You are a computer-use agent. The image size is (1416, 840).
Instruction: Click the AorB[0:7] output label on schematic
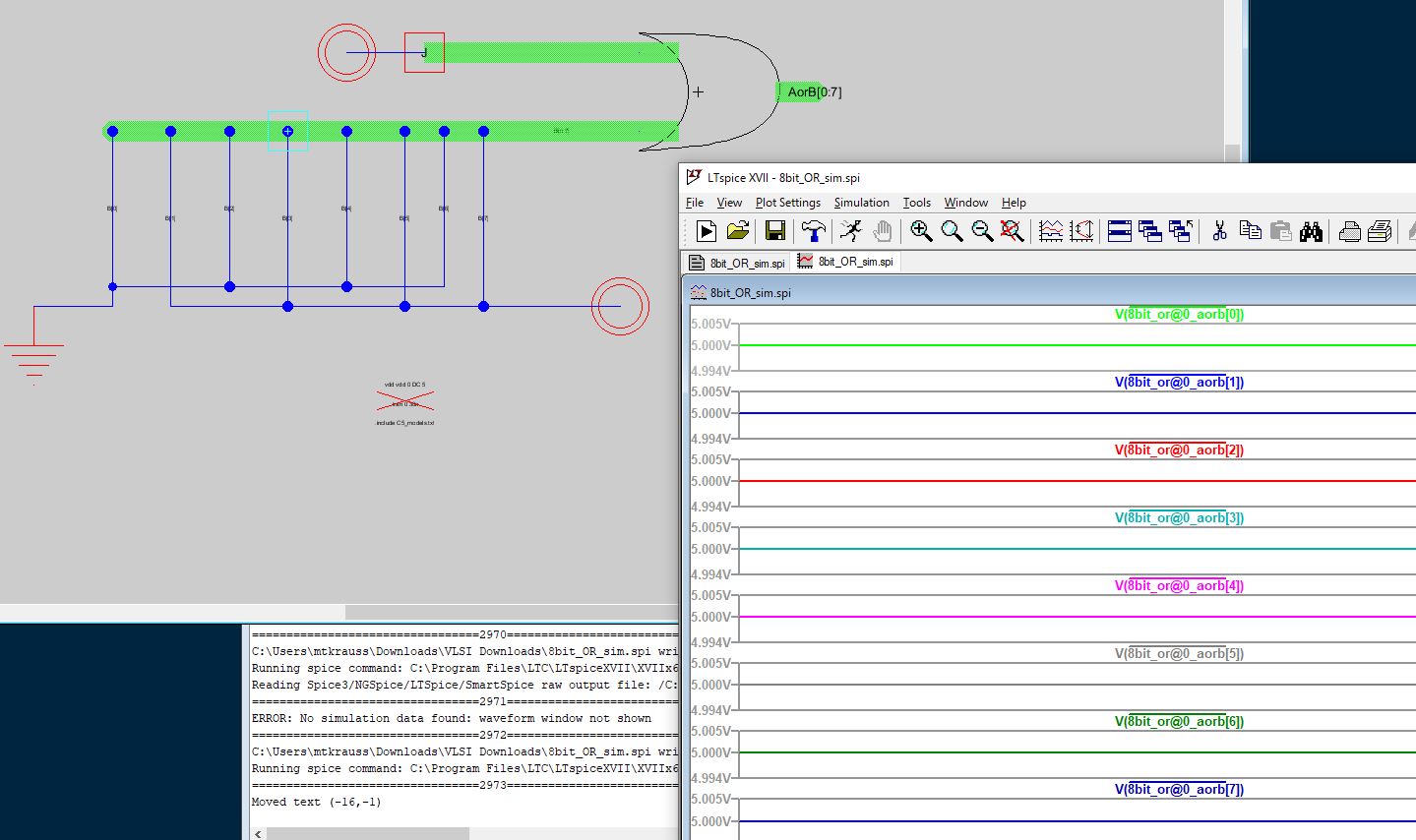point(814,92)
